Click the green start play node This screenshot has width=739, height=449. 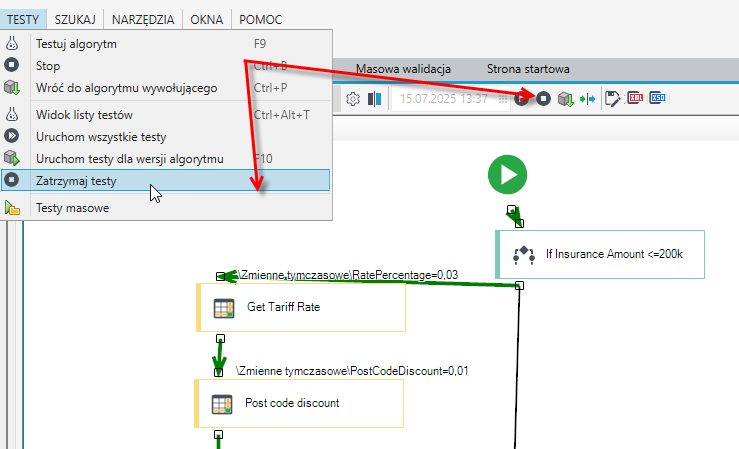point(508,175)
